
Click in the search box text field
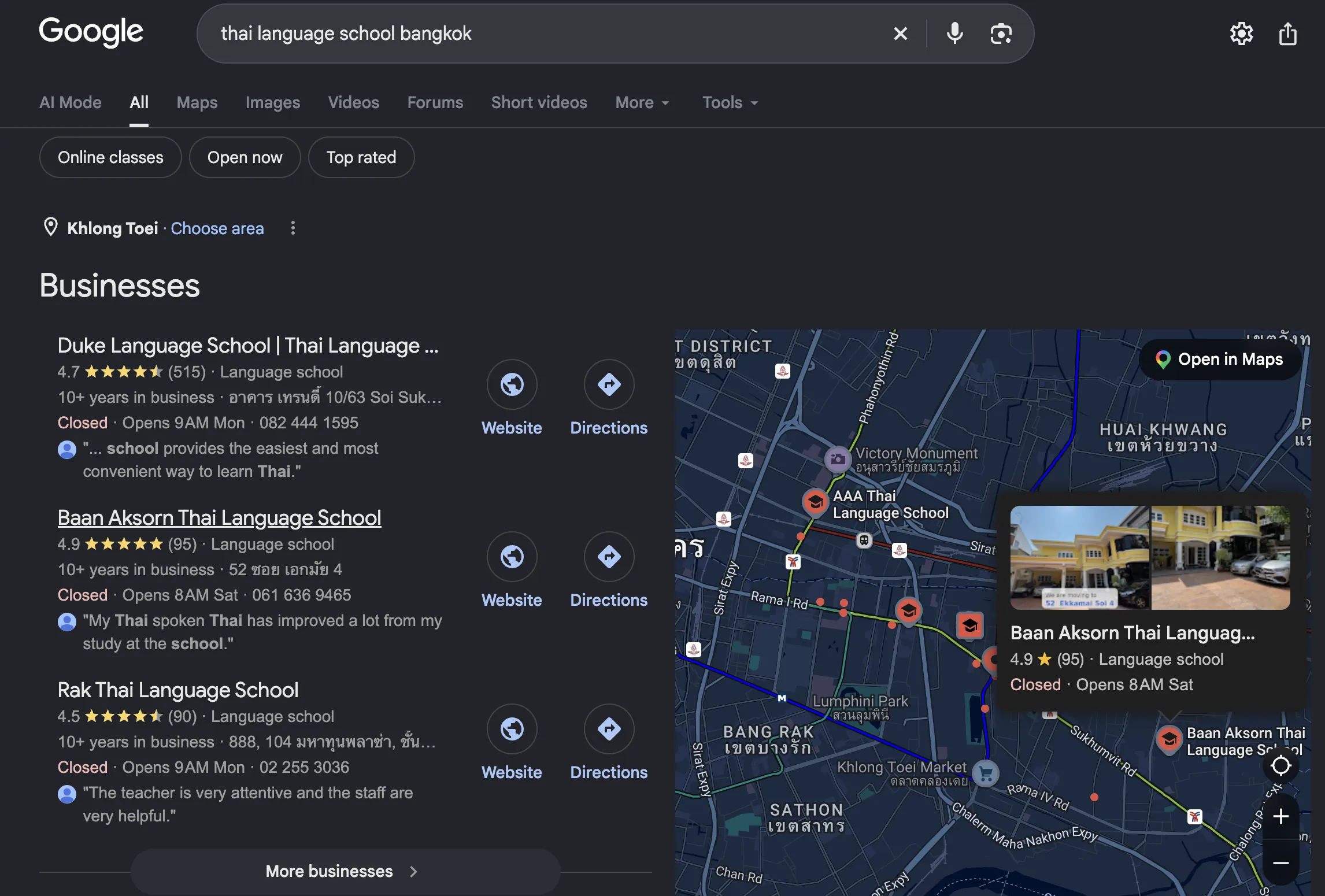(x=549, y=34)
